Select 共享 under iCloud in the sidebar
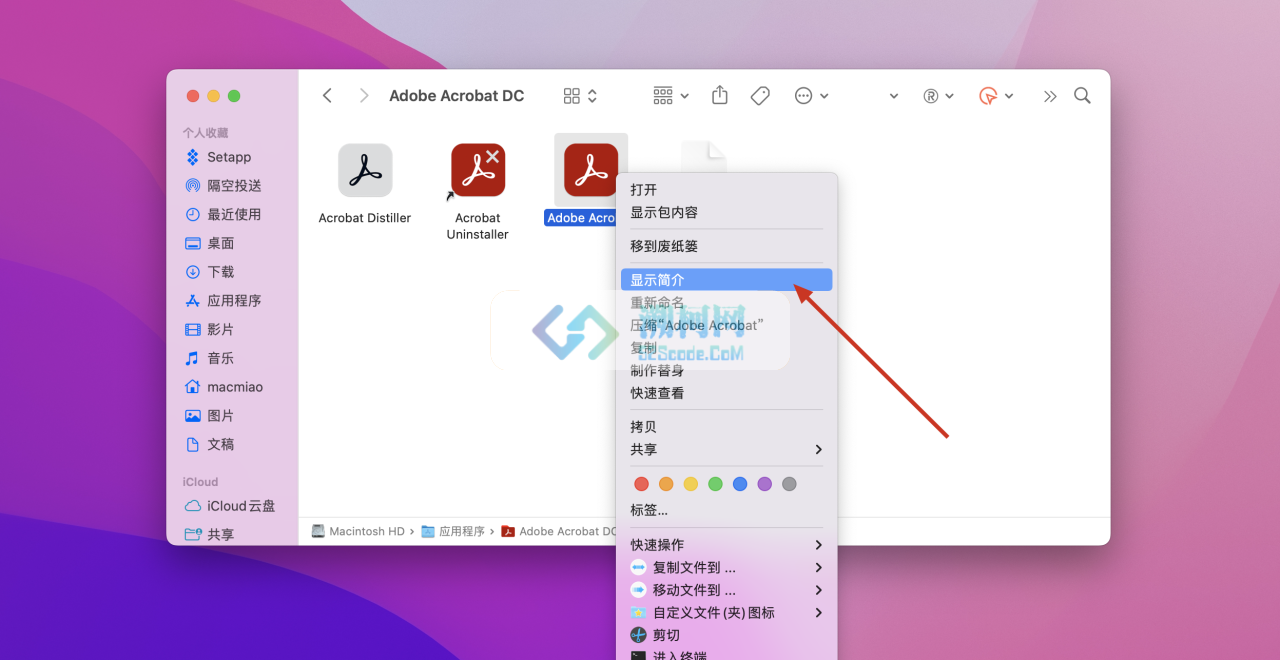This screenshot has width=1280, height=660. (210, 535)
